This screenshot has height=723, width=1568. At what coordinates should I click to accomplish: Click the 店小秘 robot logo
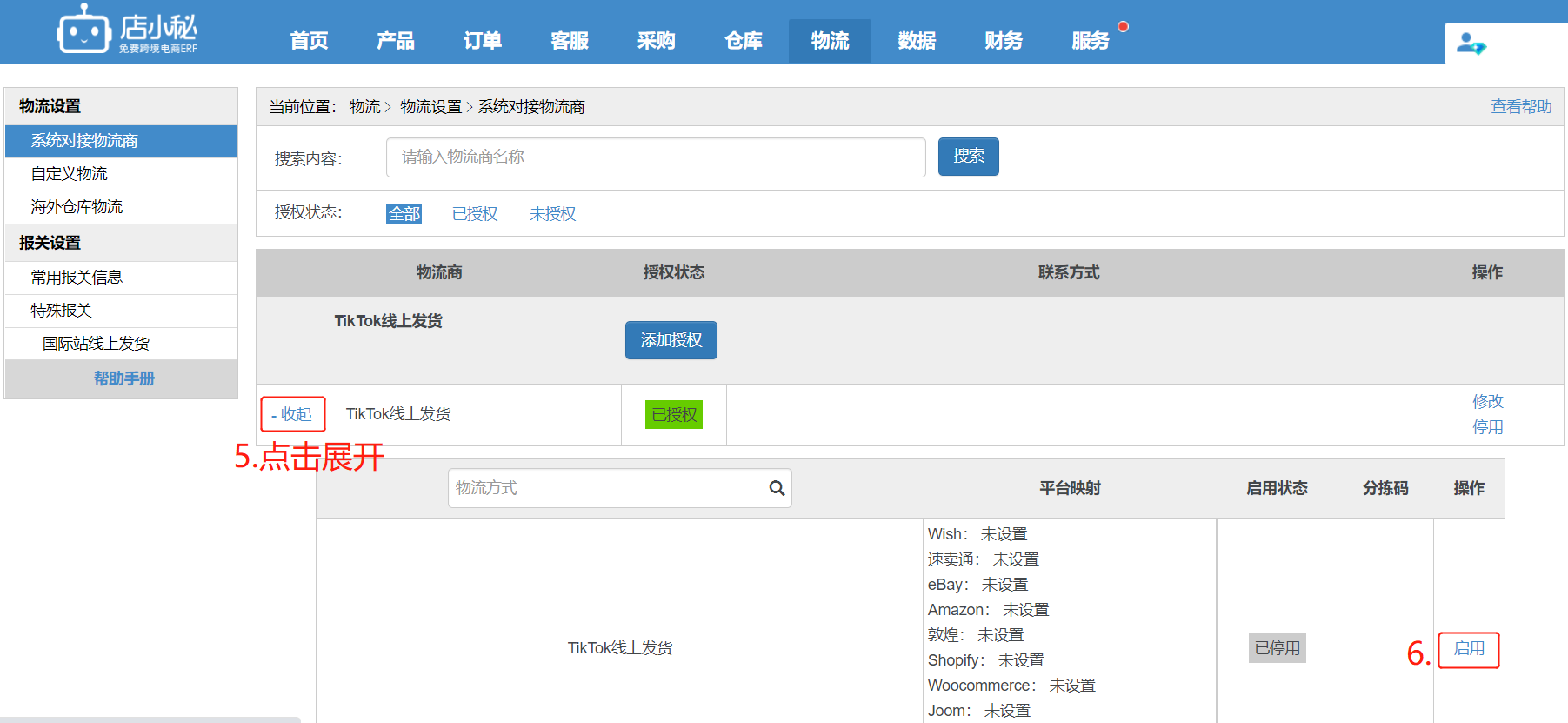coord(128,31)
